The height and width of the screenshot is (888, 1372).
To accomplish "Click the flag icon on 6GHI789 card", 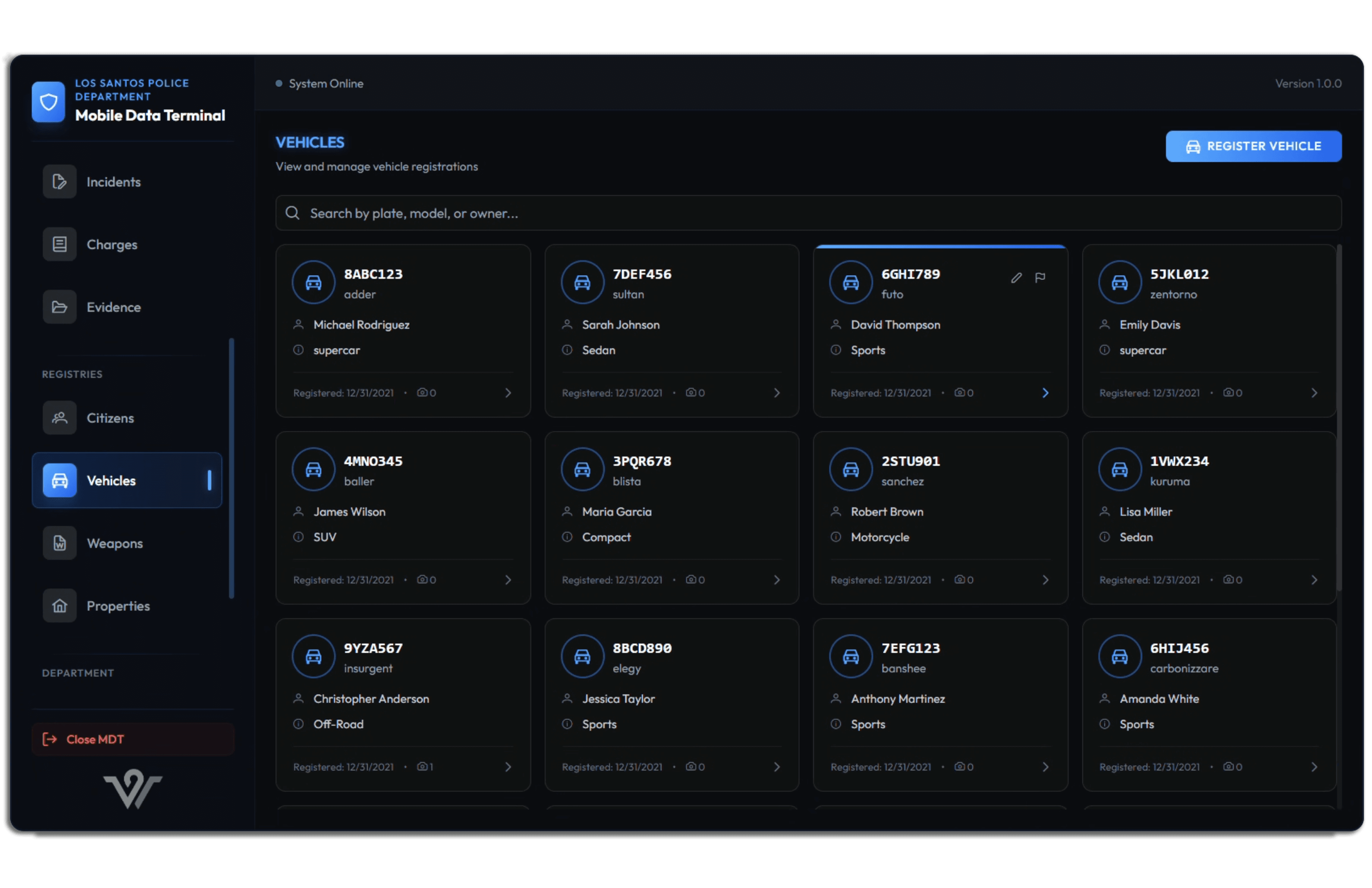I will coord(1041,278).
